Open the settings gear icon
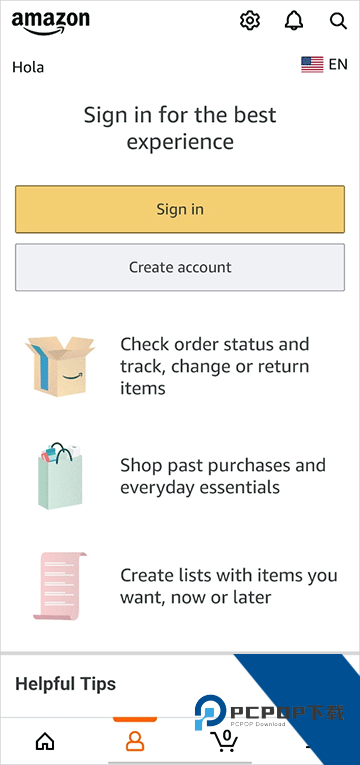The height and width of the screenshot is (765, 360). coord(250,21)
